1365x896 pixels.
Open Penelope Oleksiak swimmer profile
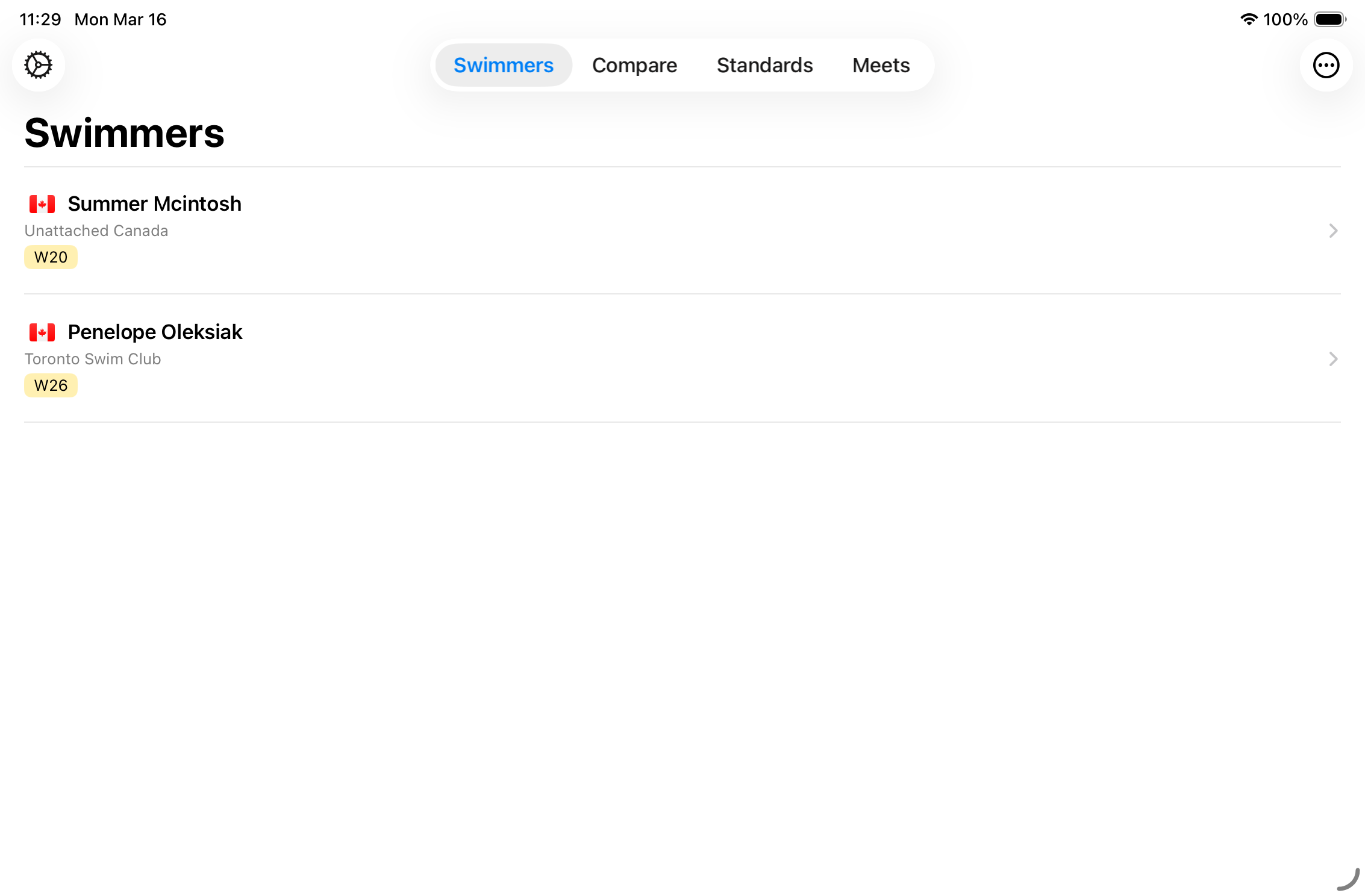[x=155, y=332]
